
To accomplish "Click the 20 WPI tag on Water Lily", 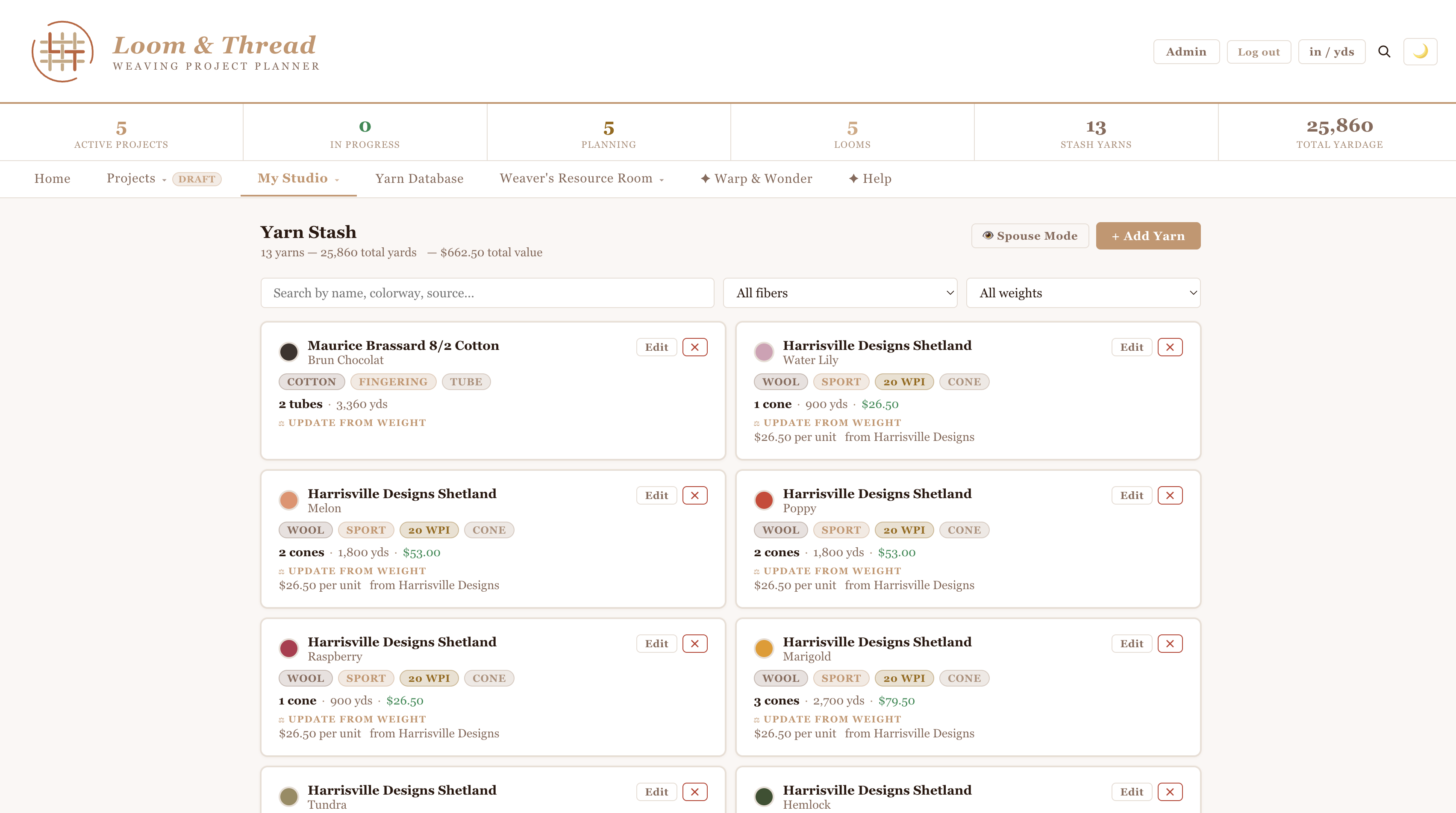I will click(904, 382).
